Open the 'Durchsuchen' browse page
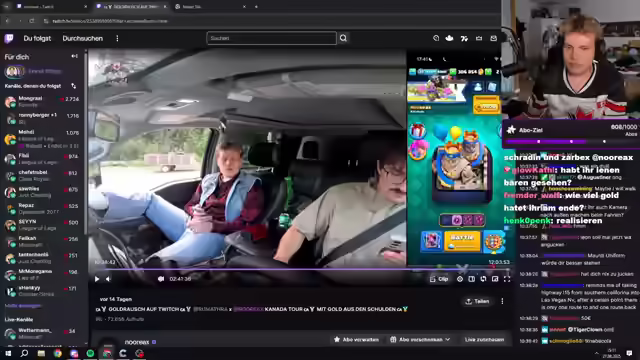The height and width of the screenshot is (360, 640). tap(82, 38)
